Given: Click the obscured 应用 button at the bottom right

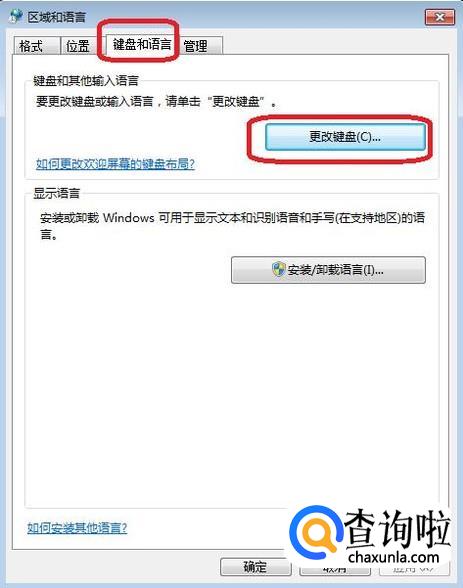Looking at the screenshot, I should (414, 570).
